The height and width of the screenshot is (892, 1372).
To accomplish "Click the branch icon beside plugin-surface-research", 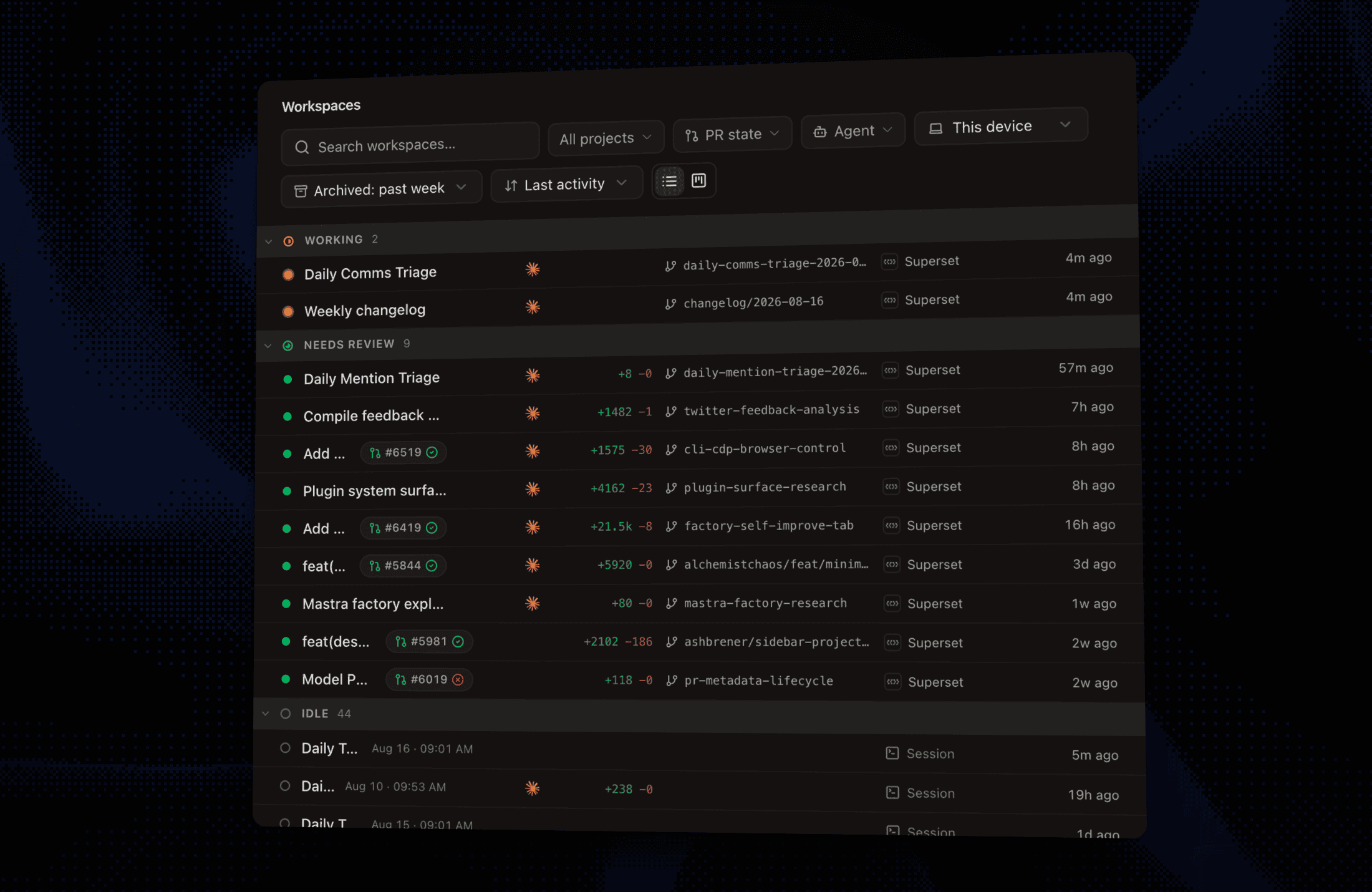I will pyautogui.click(x=671, y=488).
